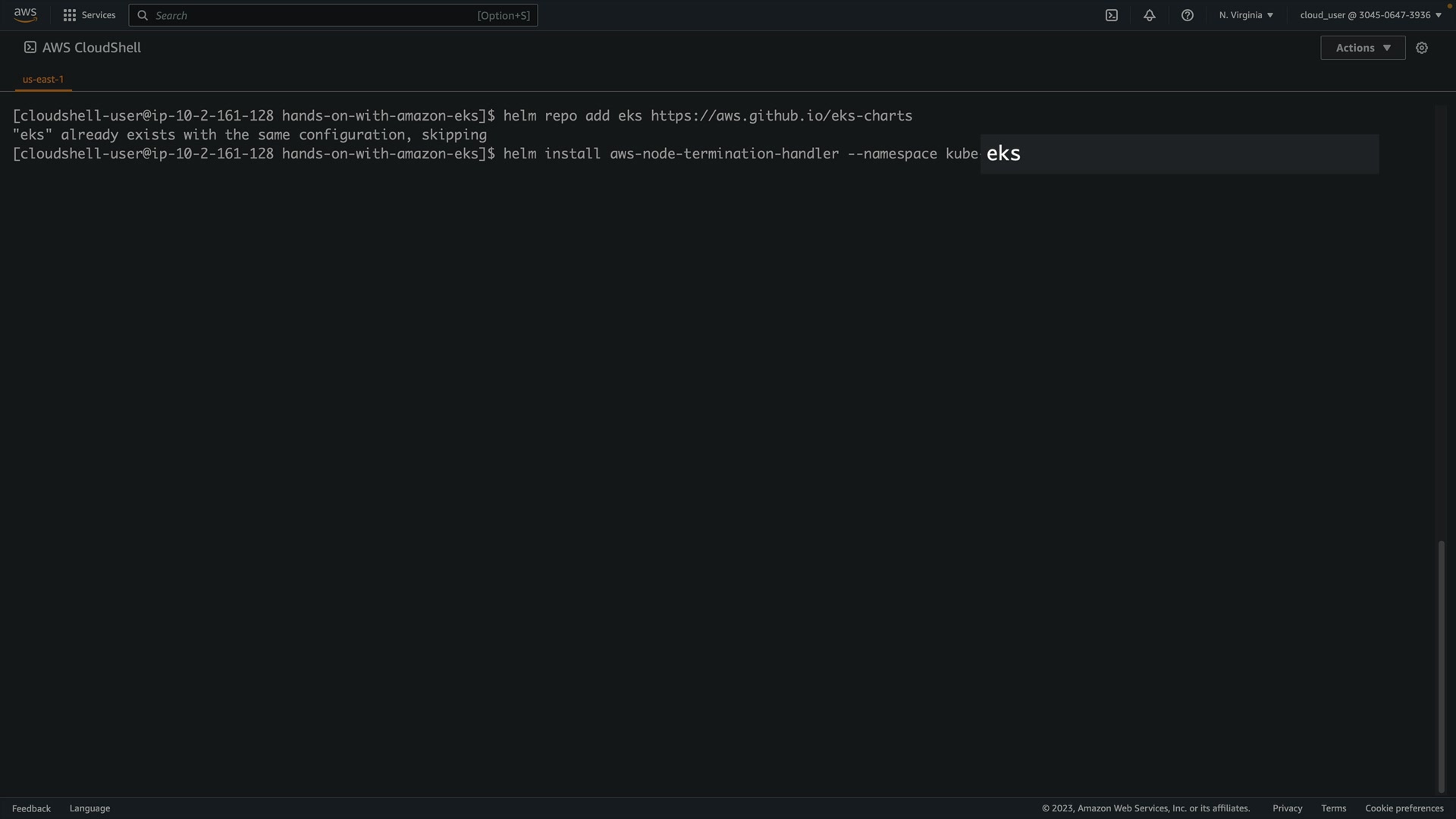
Task: Open Cookie preferences
Action: click(1404, 808)
